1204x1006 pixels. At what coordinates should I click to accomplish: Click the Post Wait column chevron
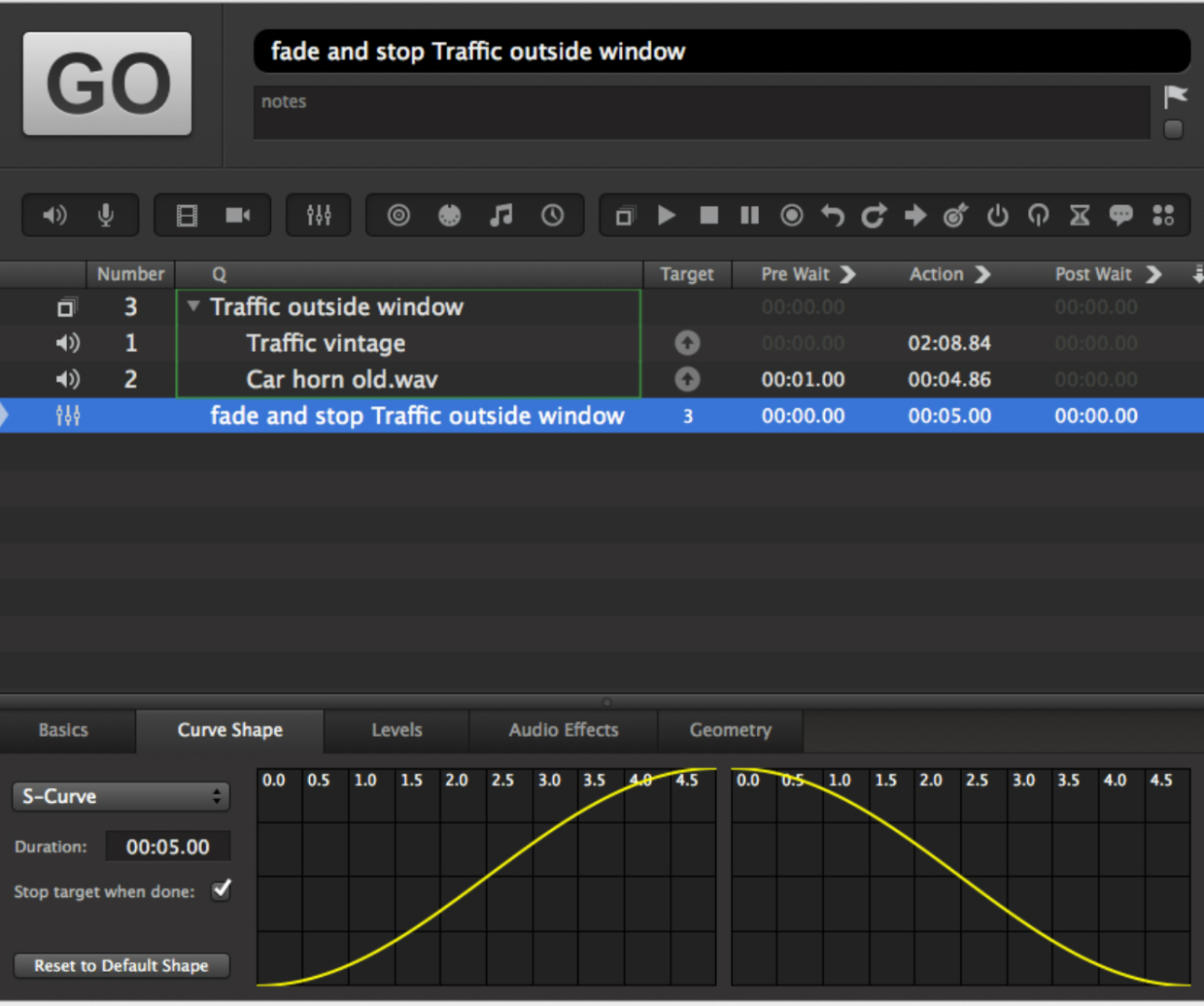1154,274
